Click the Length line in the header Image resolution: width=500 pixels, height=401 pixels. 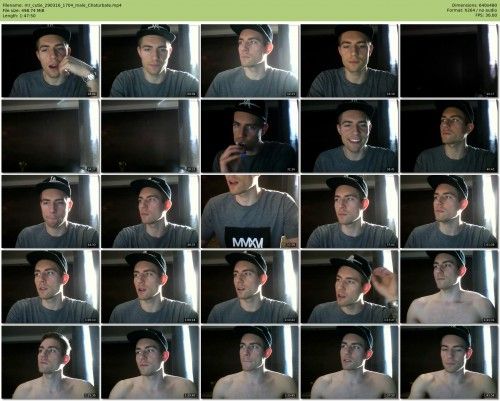point(19,15)
